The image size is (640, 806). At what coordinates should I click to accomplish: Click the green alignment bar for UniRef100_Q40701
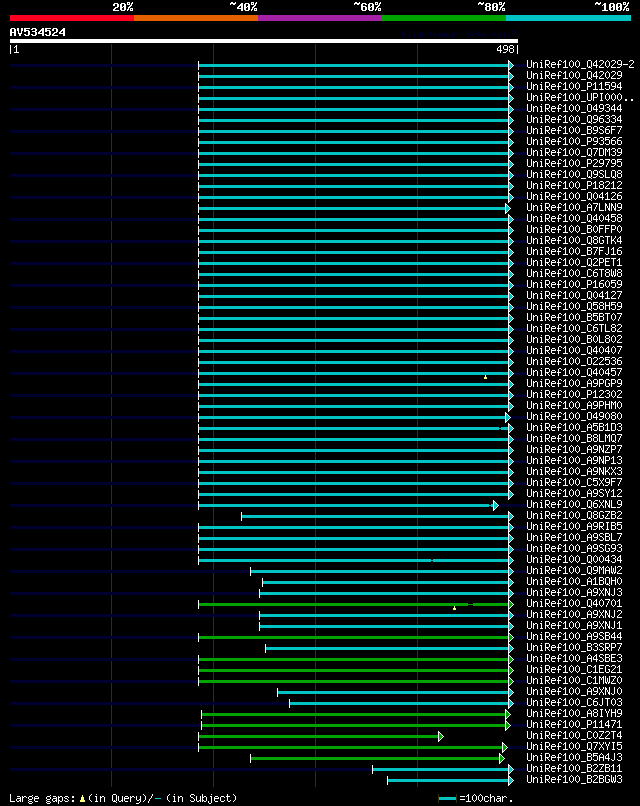point(355,604)
